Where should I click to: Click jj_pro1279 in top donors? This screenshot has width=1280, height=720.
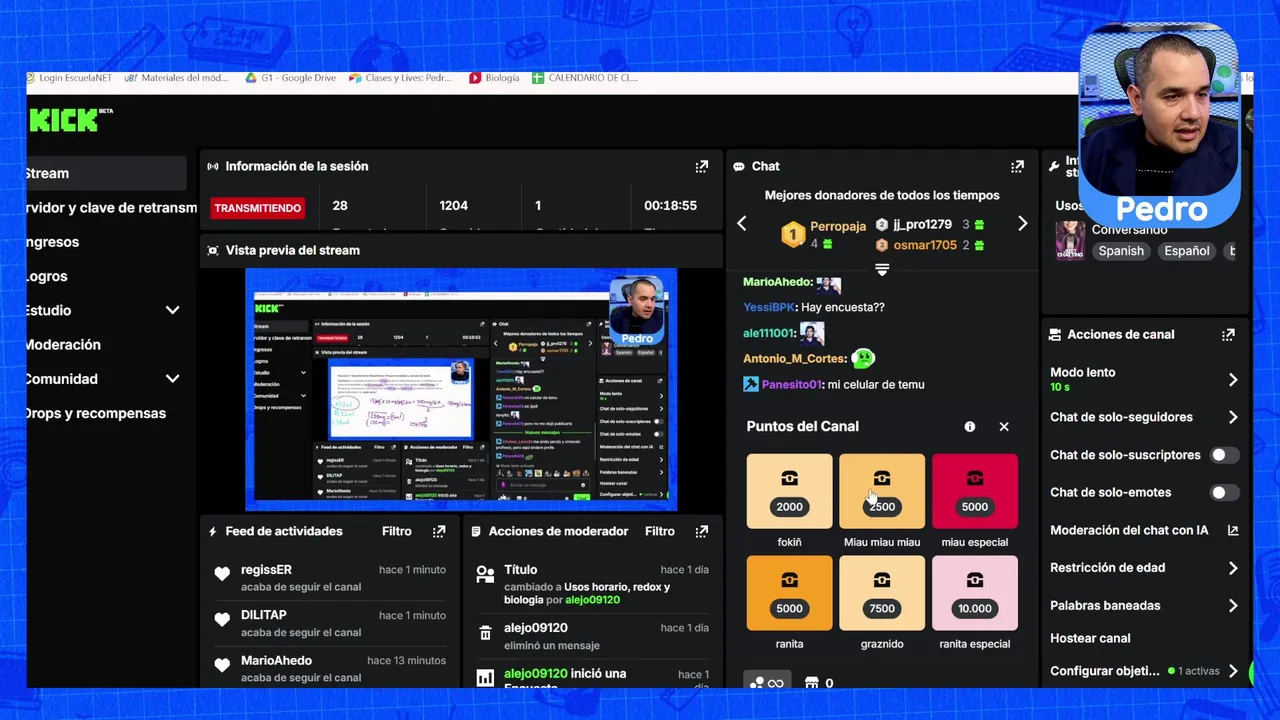[x=922, y=225]
